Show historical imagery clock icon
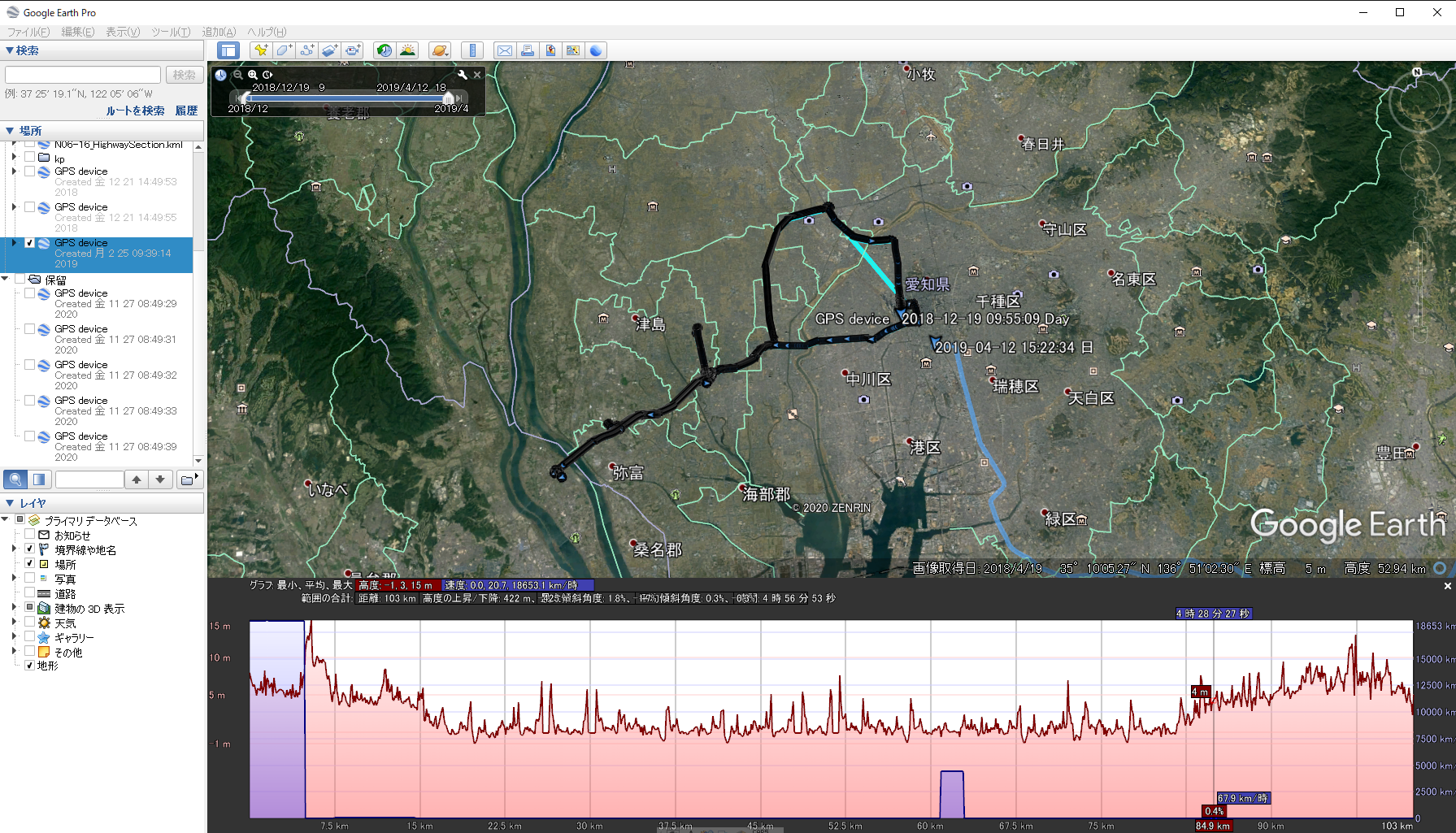The image size is (1456, 833). 385,50
